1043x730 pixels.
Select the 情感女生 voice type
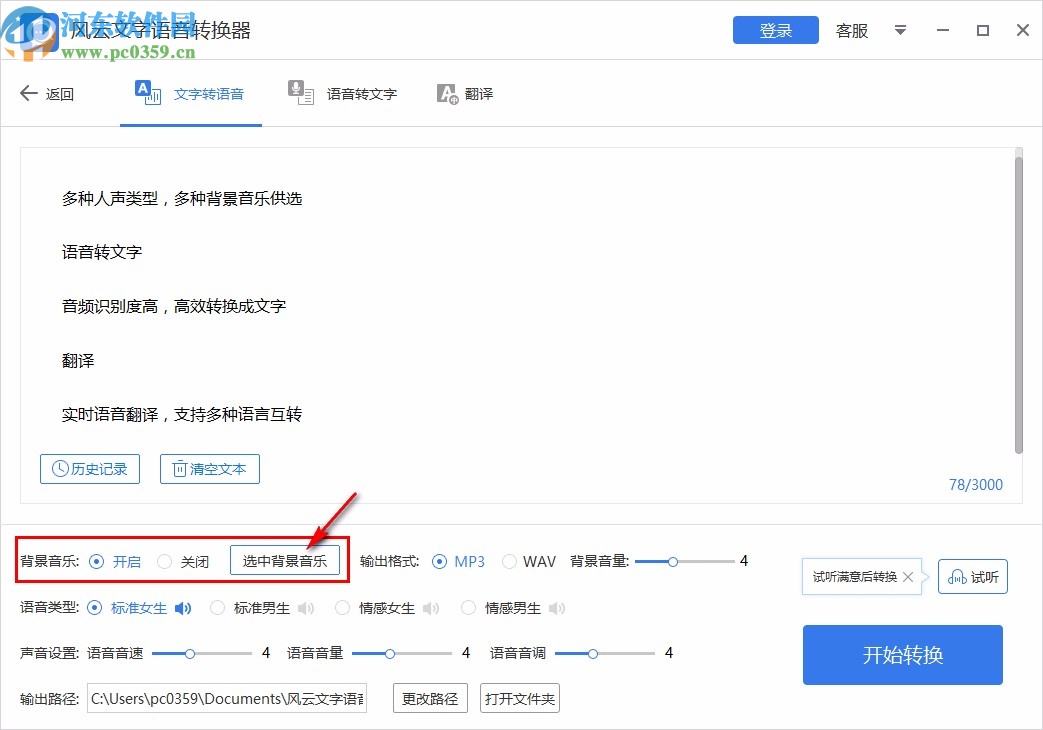pos(342,607)
